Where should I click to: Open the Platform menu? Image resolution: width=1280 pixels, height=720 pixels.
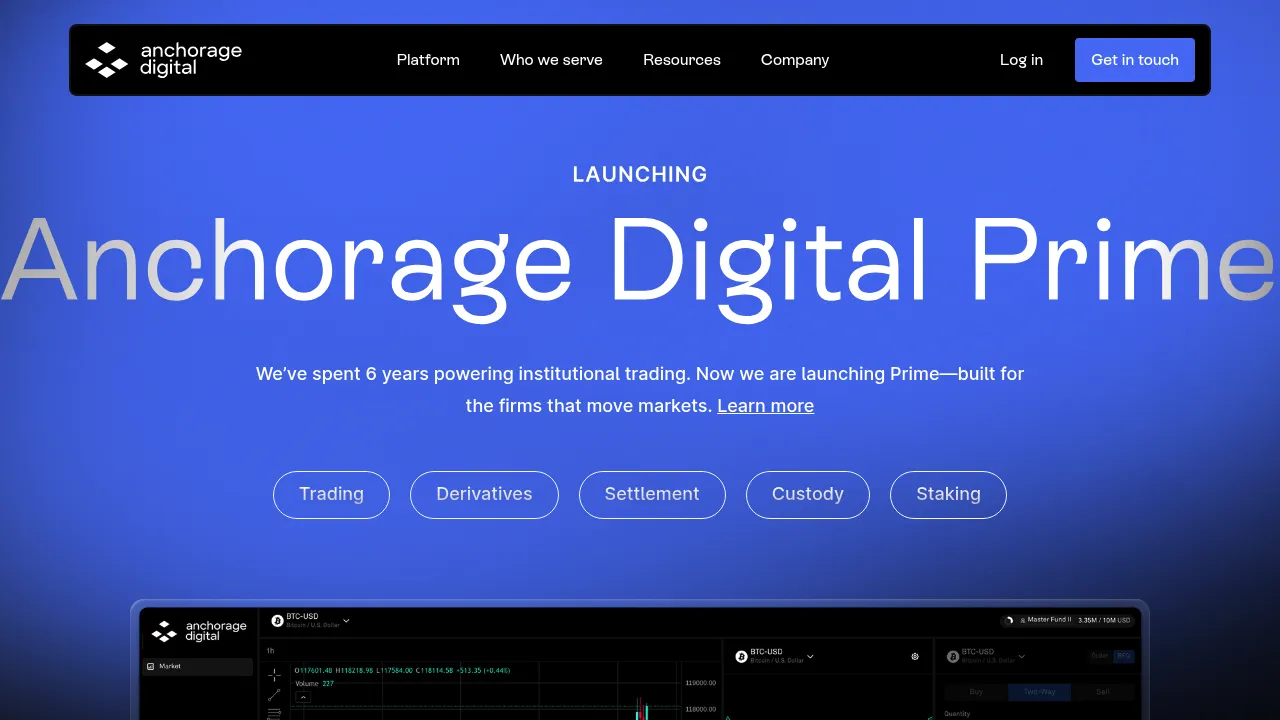(x=428, y=60)
